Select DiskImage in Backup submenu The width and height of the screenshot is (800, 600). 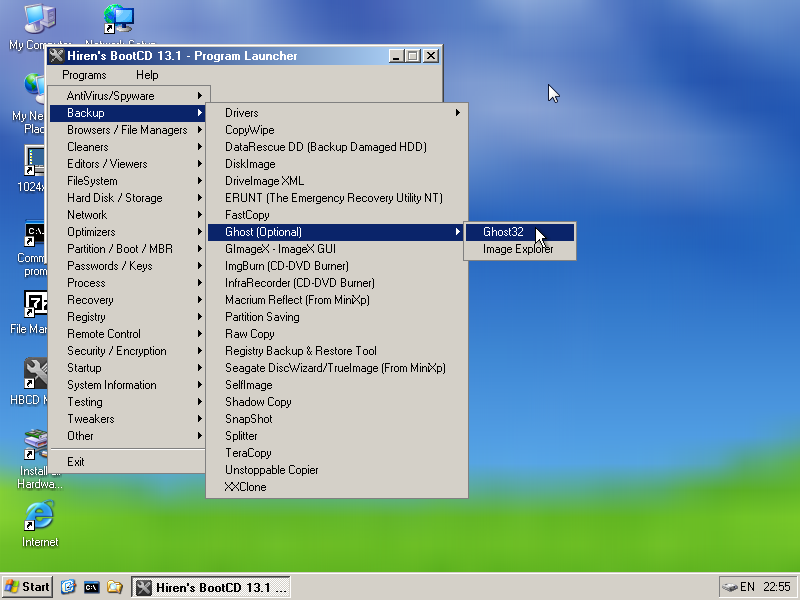click(x=337, y=164)
